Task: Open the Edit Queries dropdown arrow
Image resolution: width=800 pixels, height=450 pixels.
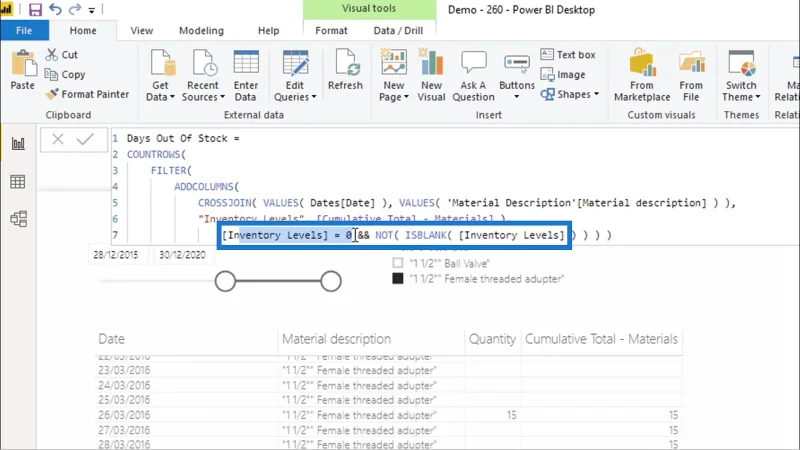Action: point(314,97)
